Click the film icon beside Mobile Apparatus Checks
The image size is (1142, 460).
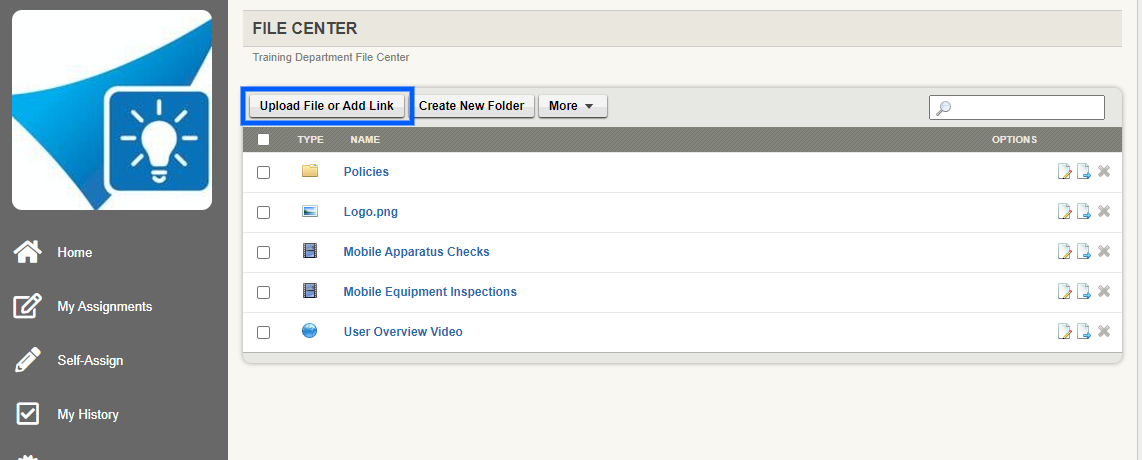point(310,251)
